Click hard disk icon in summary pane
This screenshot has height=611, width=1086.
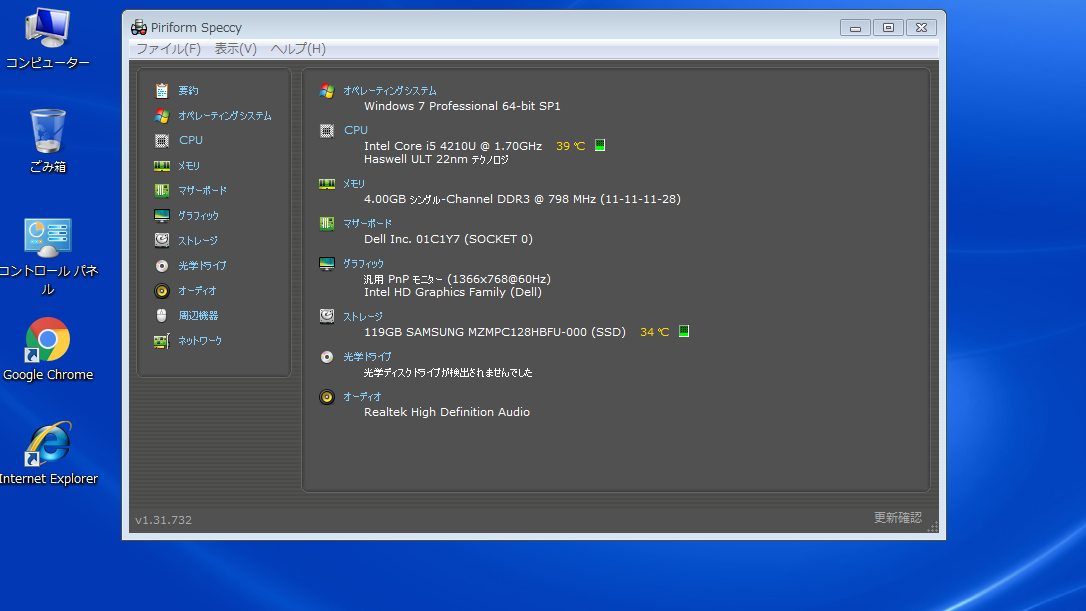click(327, 317)
